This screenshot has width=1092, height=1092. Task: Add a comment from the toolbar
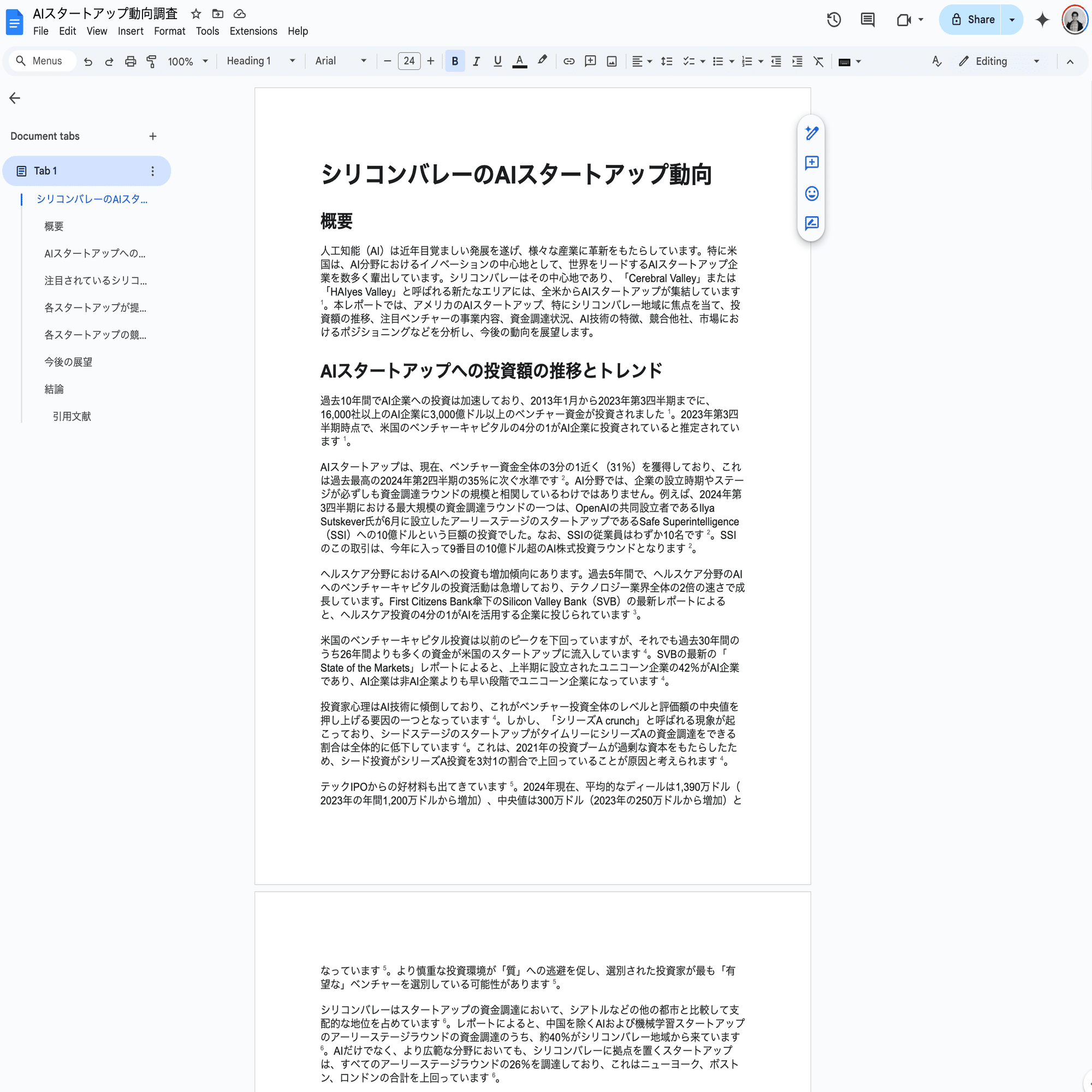pos(590,61)
